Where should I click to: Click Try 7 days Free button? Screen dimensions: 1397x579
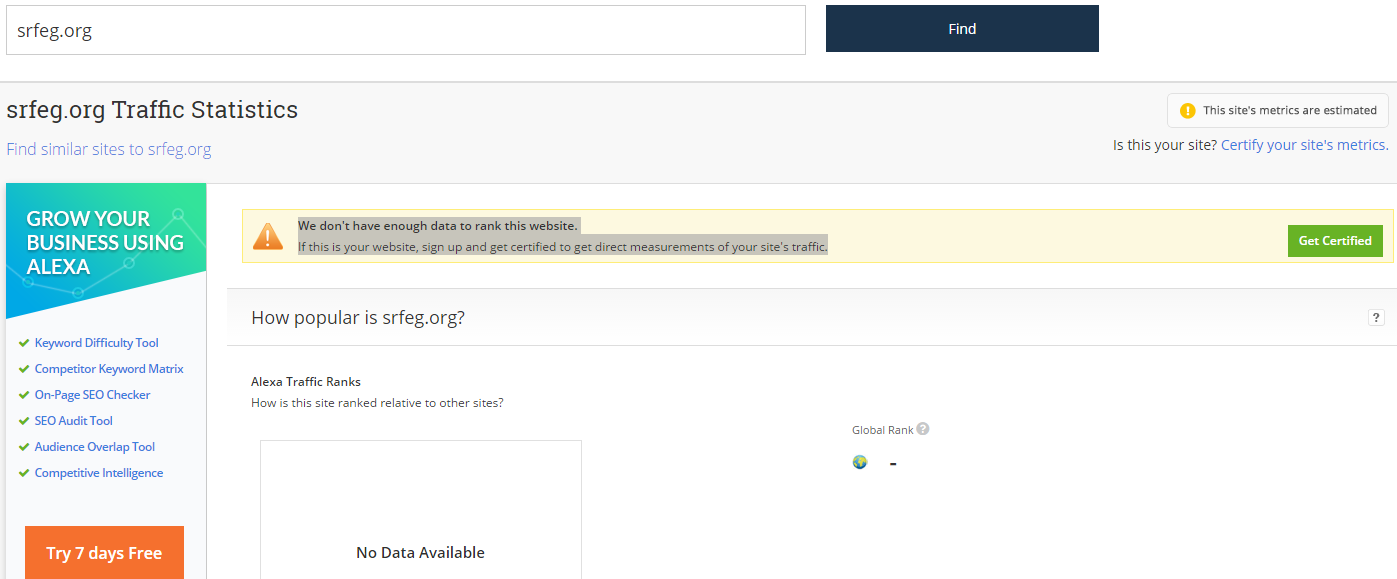[104, 553]
